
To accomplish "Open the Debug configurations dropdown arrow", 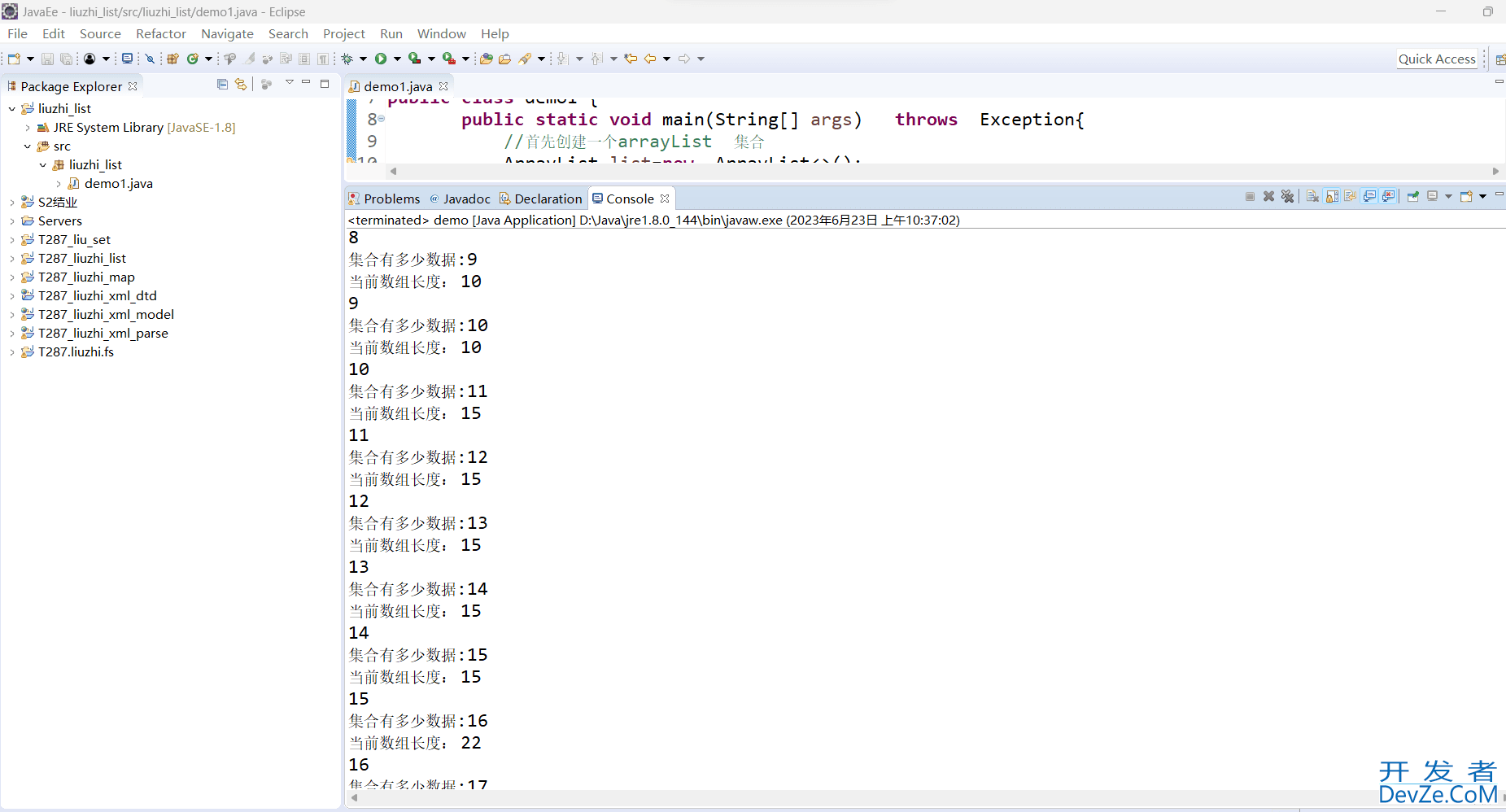I will [x=363, y=59].
